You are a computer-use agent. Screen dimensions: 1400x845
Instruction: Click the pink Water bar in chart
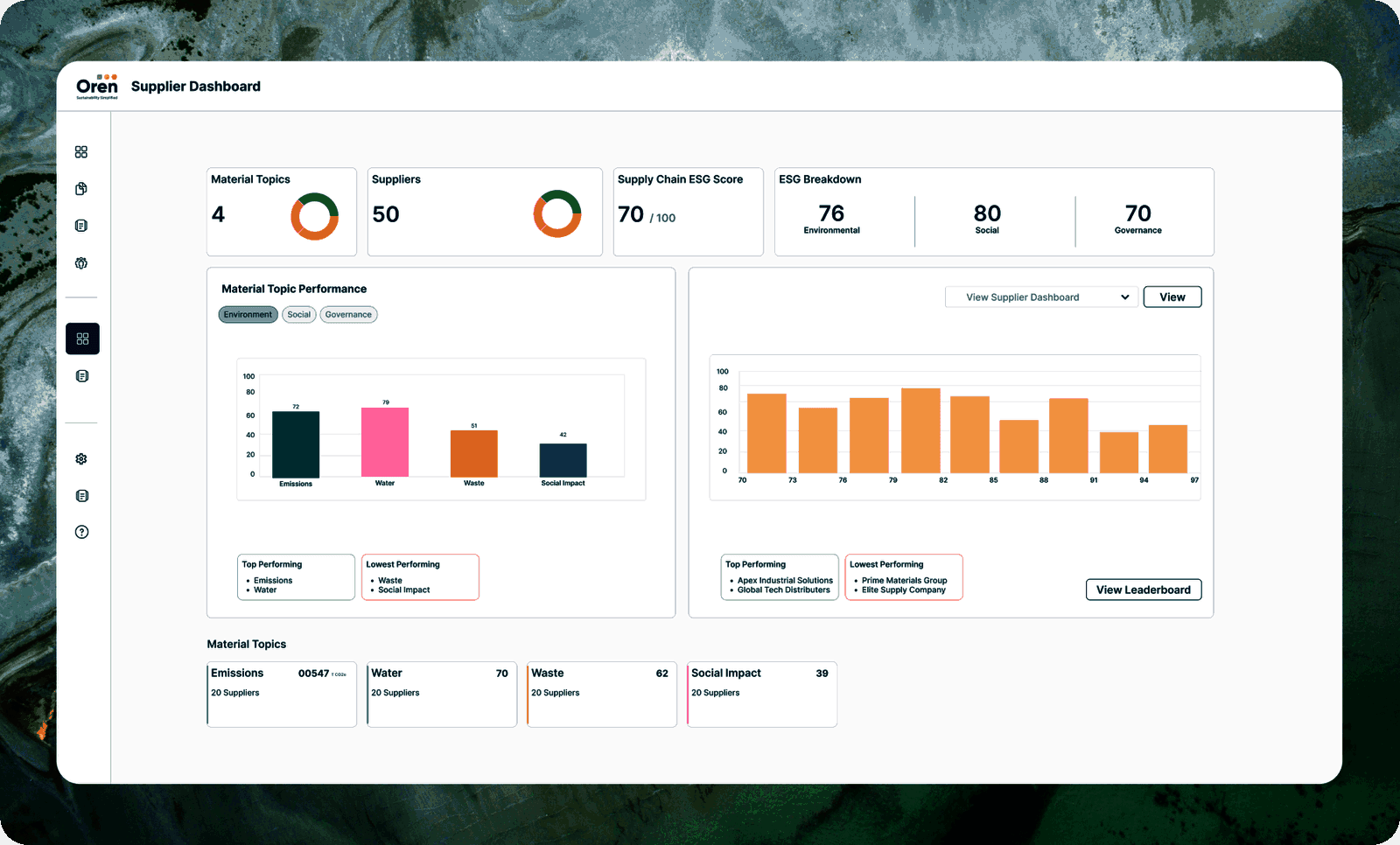point(385,443)
